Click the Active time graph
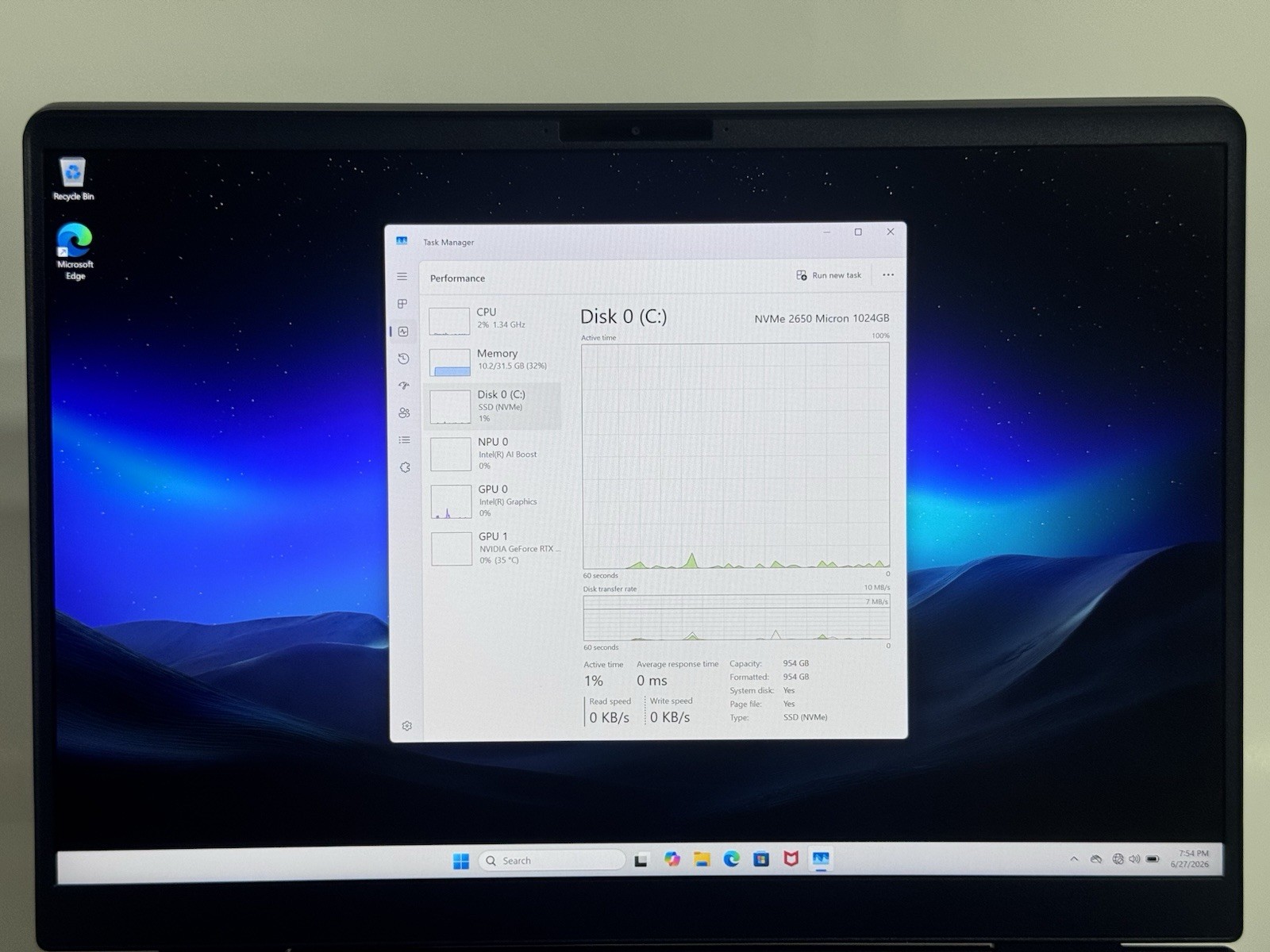 (735, 455)
